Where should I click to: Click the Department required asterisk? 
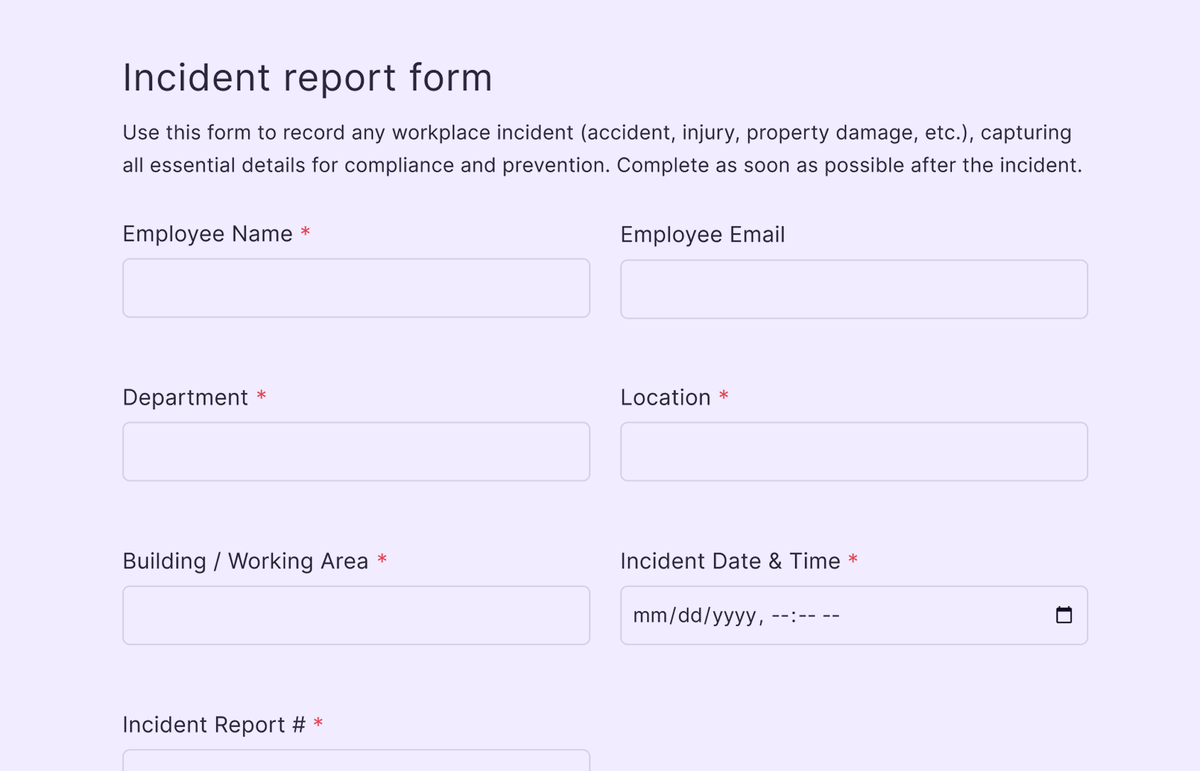pyautogui.click(x=261, y=396)
